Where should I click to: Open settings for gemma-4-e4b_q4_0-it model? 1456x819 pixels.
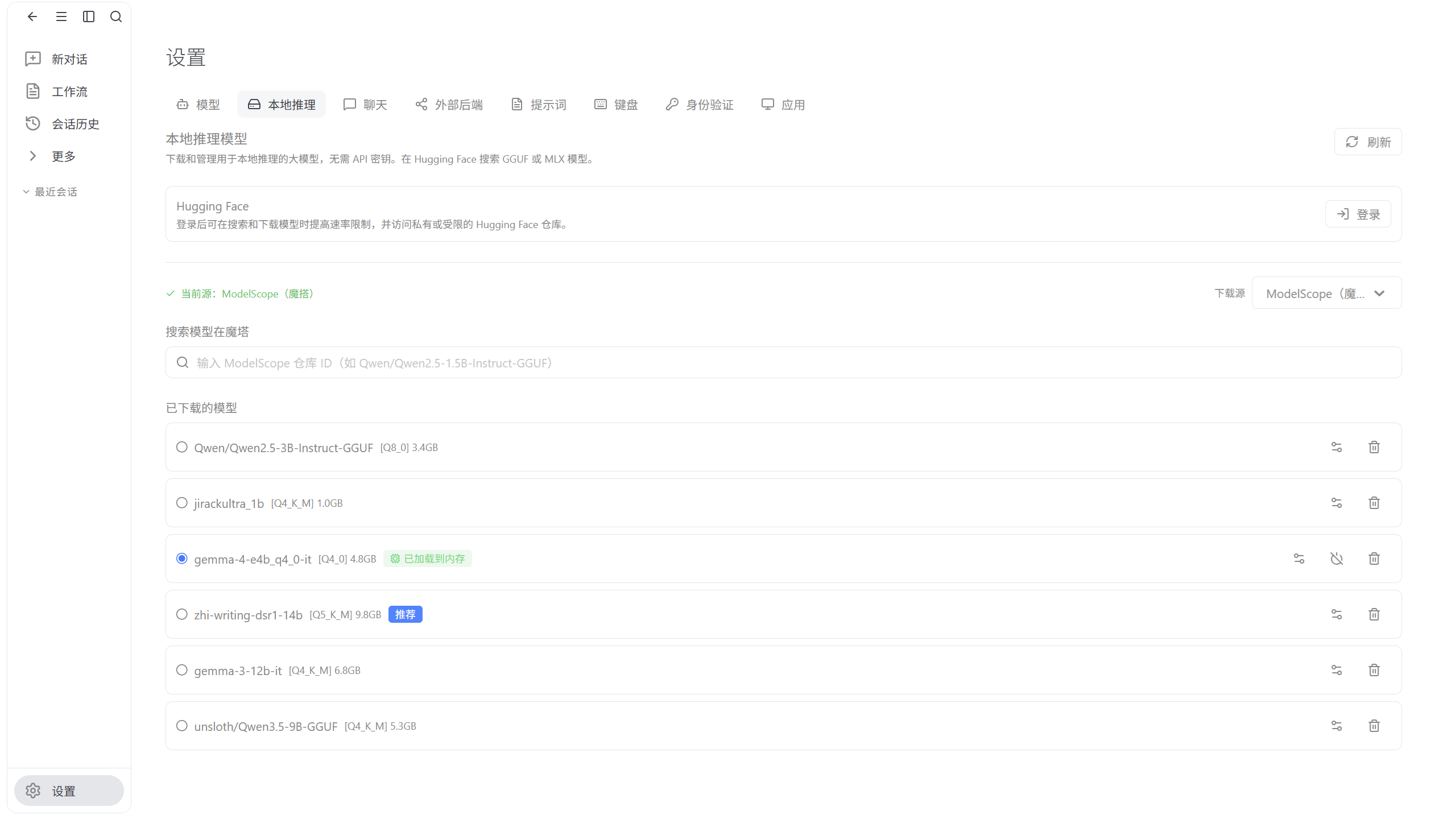coord(1299,559)
